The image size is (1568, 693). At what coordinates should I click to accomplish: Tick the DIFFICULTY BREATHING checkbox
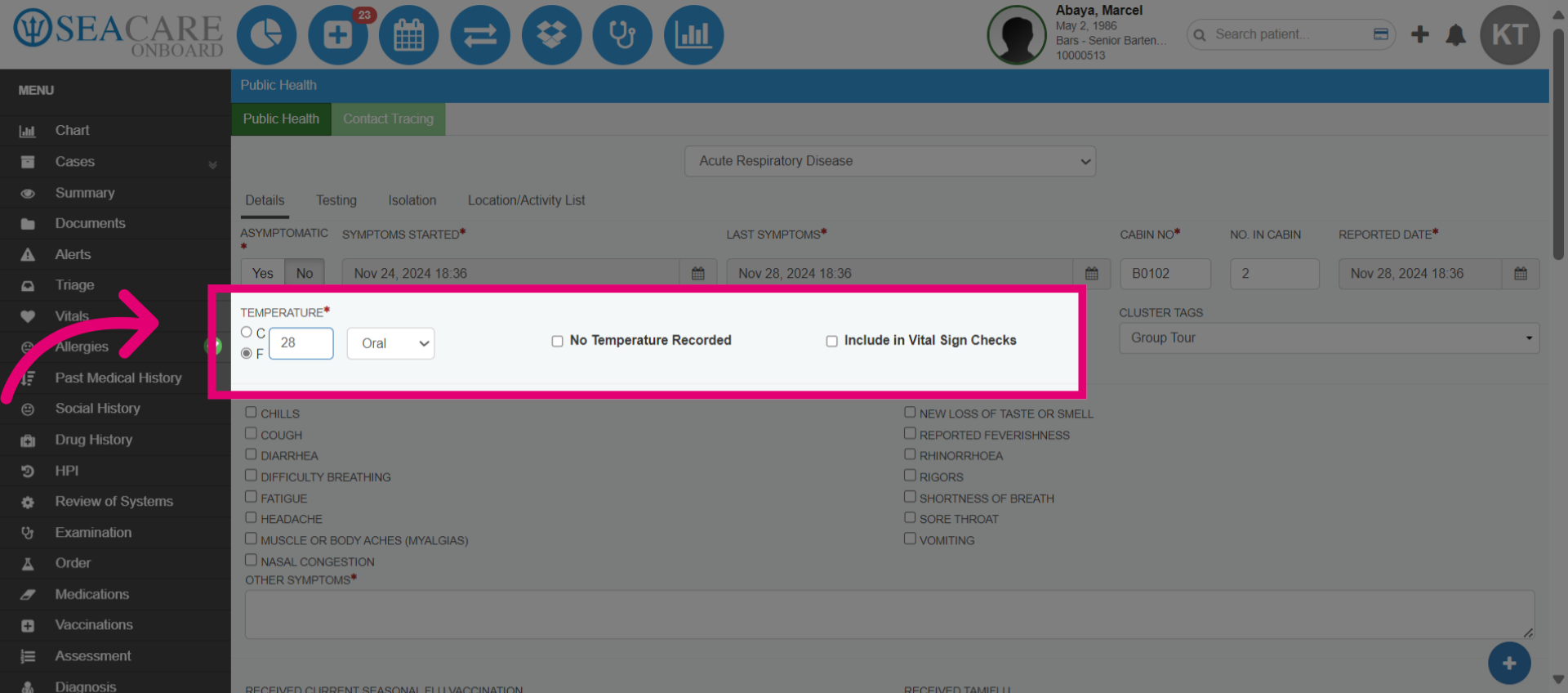251,476
